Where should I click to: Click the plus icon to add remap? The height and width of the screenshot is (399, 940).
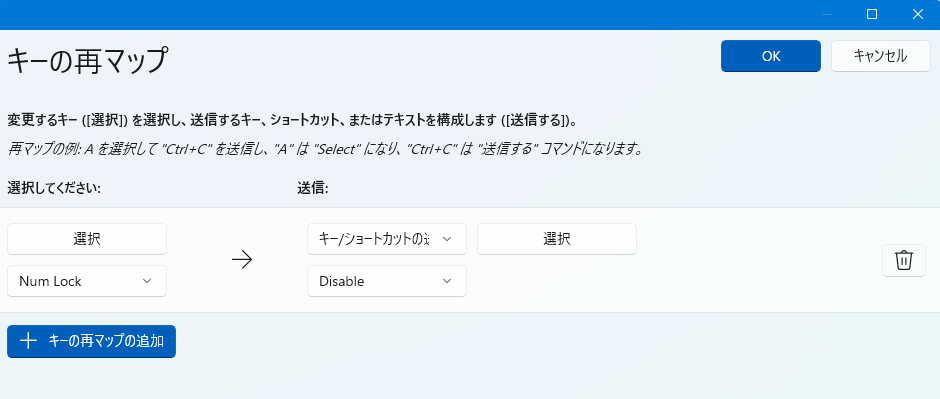[x=28, y=341]
